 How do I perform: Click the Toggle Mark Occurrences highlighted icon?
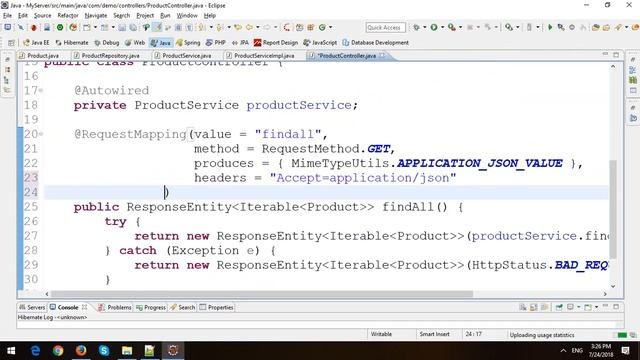tap(157, 27)
